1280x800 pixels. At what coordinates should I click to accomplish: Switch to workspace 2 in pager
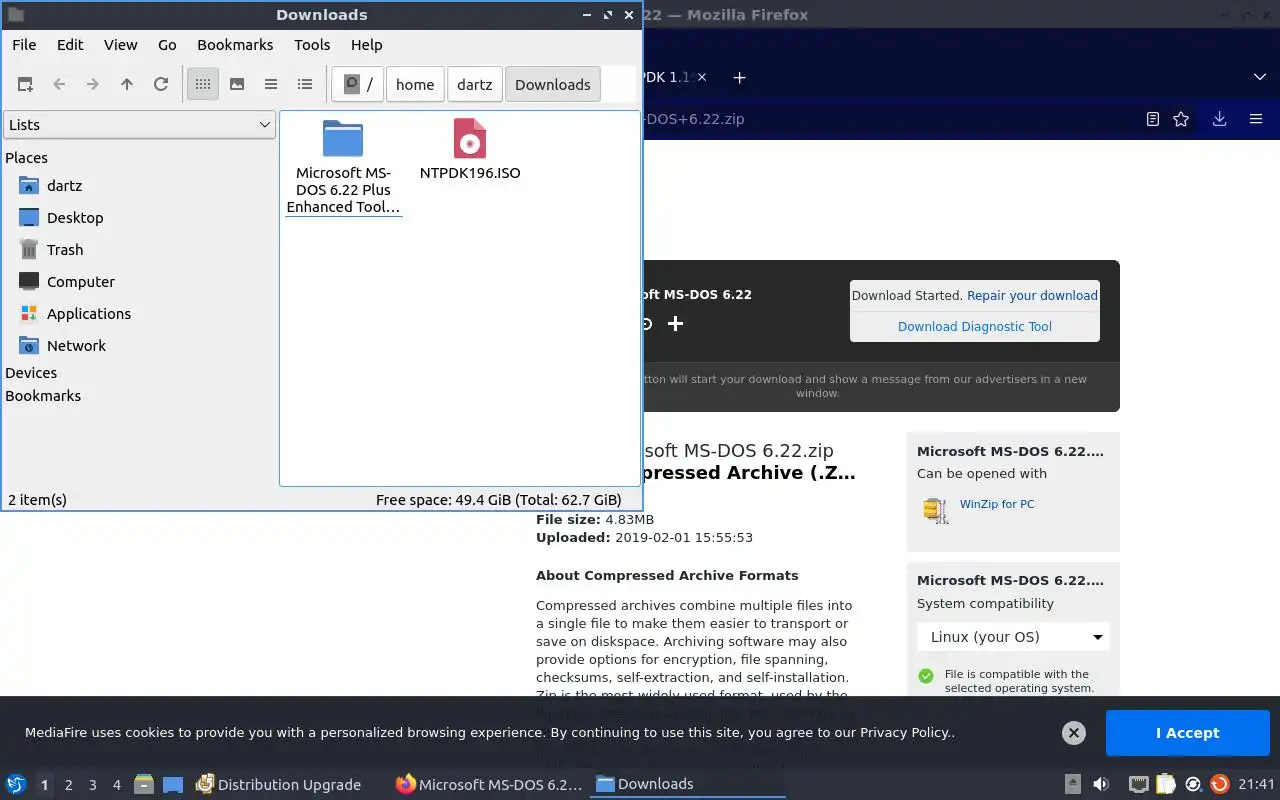click(x=69, y=785)
